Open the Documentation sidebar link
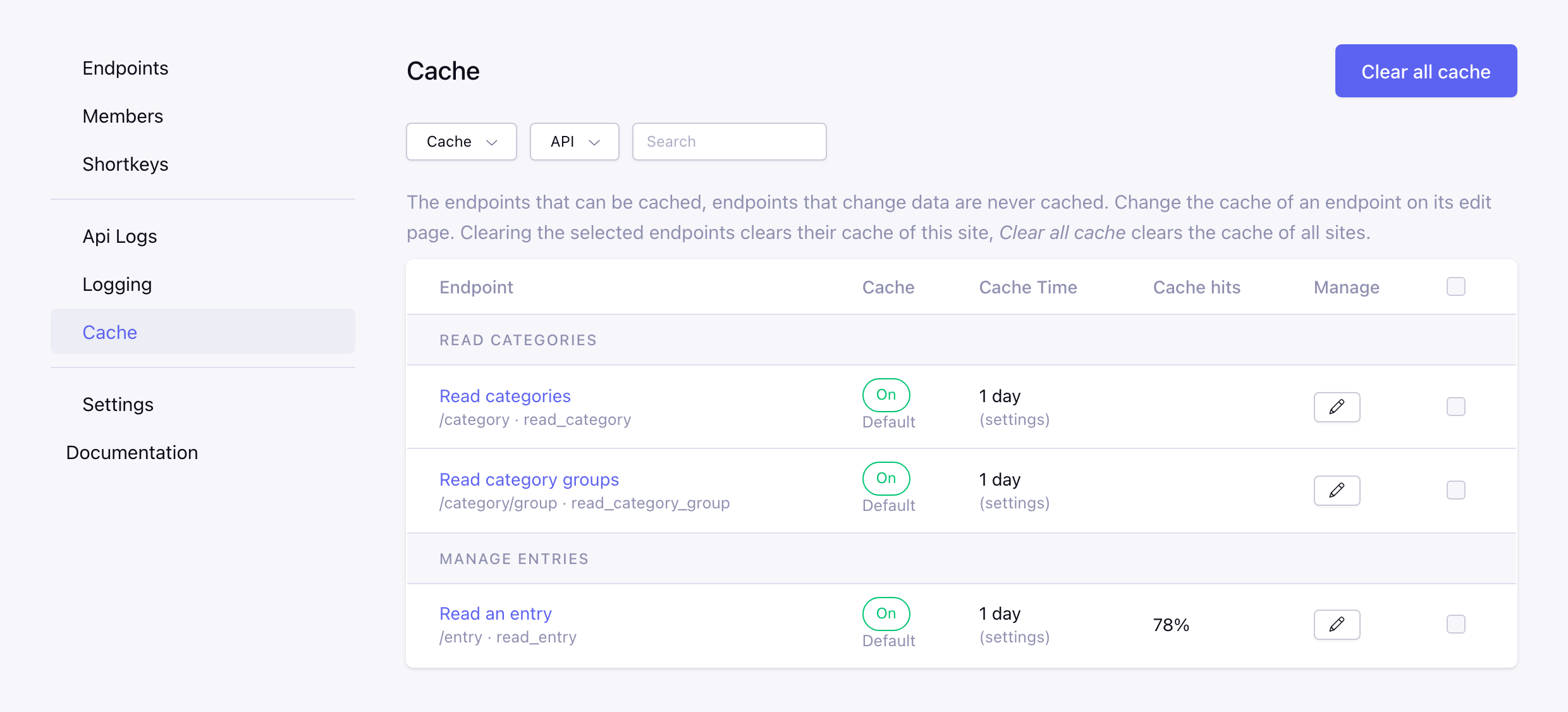Screen dimensions: 1568x712 (132, 453)
